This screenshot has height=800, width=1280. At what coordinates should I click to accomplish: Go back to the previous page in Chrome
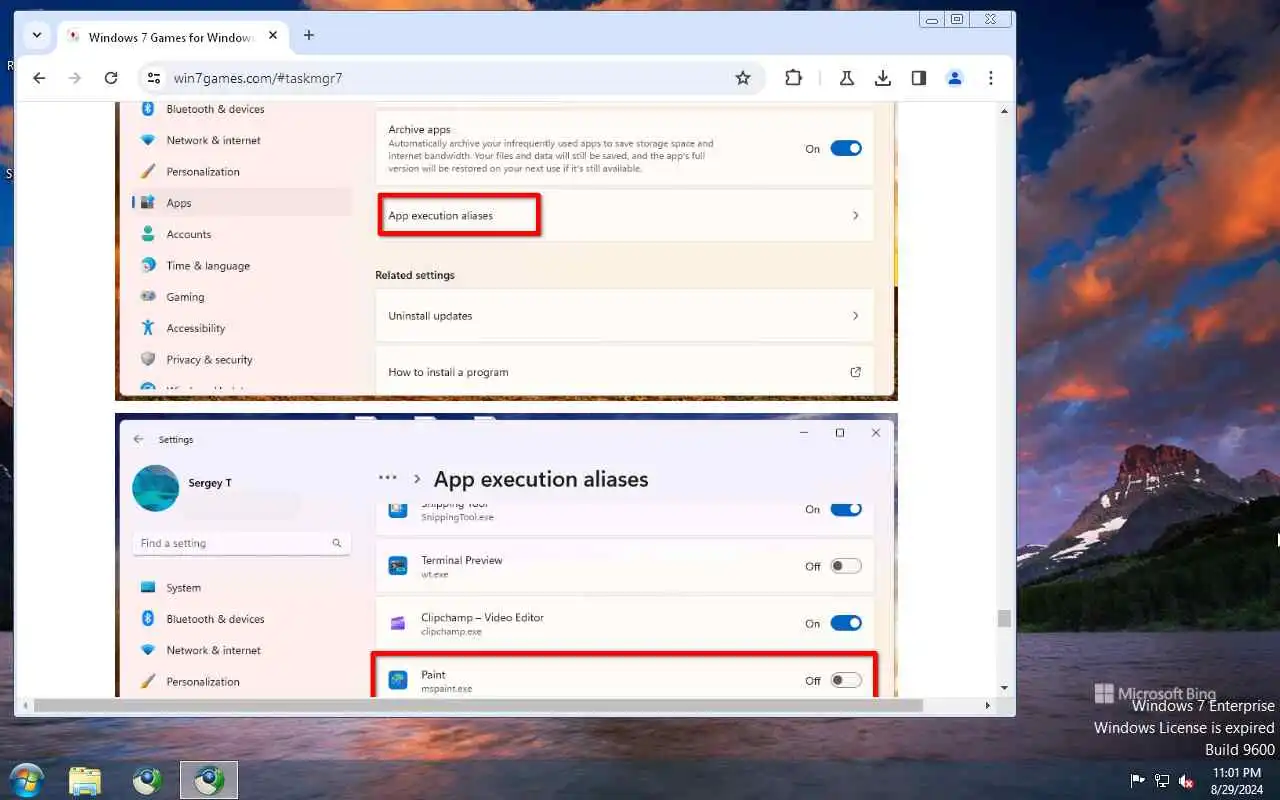(39, 78)
